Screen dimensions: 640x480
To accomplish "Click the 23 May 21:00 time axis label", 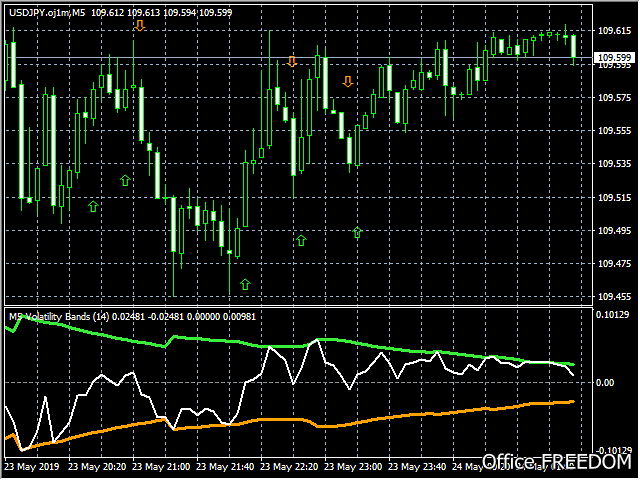I will pyautogui.click(x=161, y=467).
